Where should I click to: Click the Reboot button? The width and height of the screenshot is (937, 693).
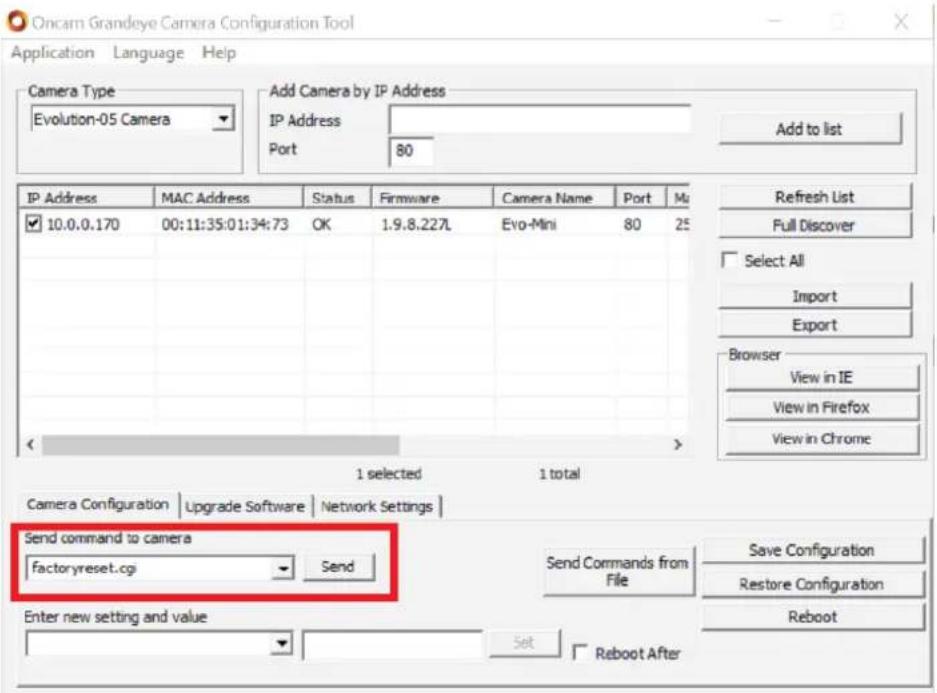[x=812, y=617]
